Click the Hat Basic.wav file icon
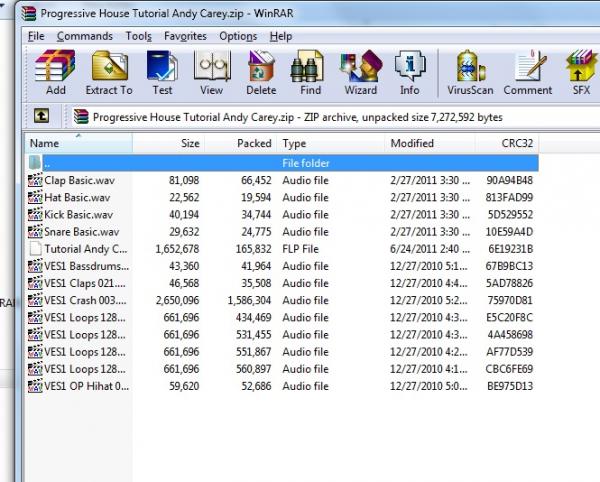Image resolution: width=600 pixels, height=482 pixels. [x=35, y=197]
